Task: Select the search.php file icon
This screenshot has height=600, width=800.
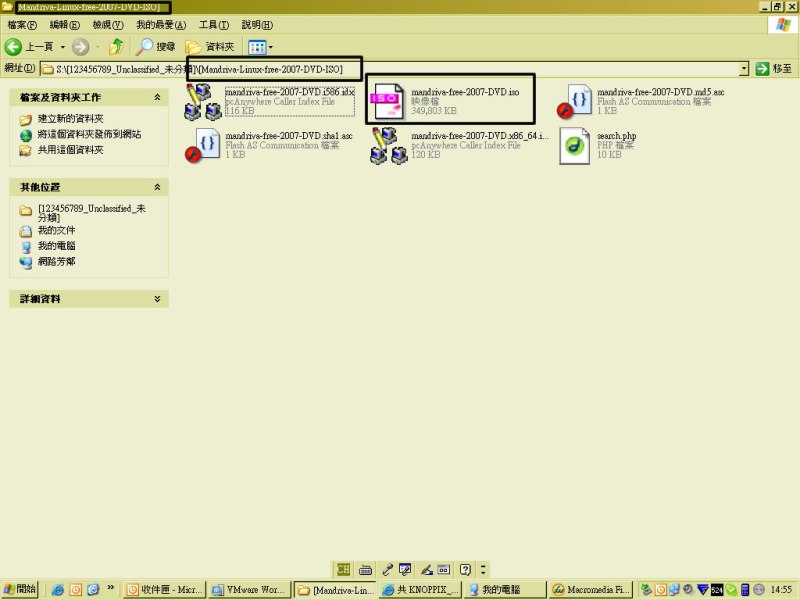Action: pyautogui.click(x=574, y=146)
